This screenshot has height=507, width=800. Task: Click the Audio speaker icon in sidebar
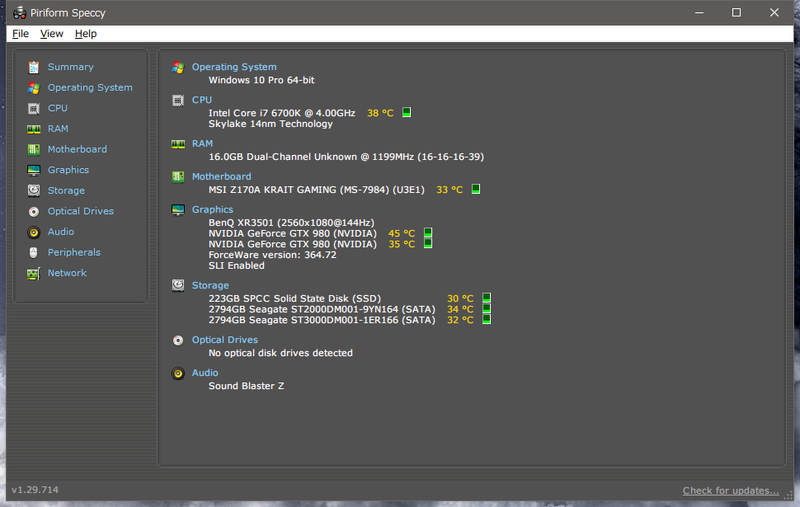click(34, 233)
